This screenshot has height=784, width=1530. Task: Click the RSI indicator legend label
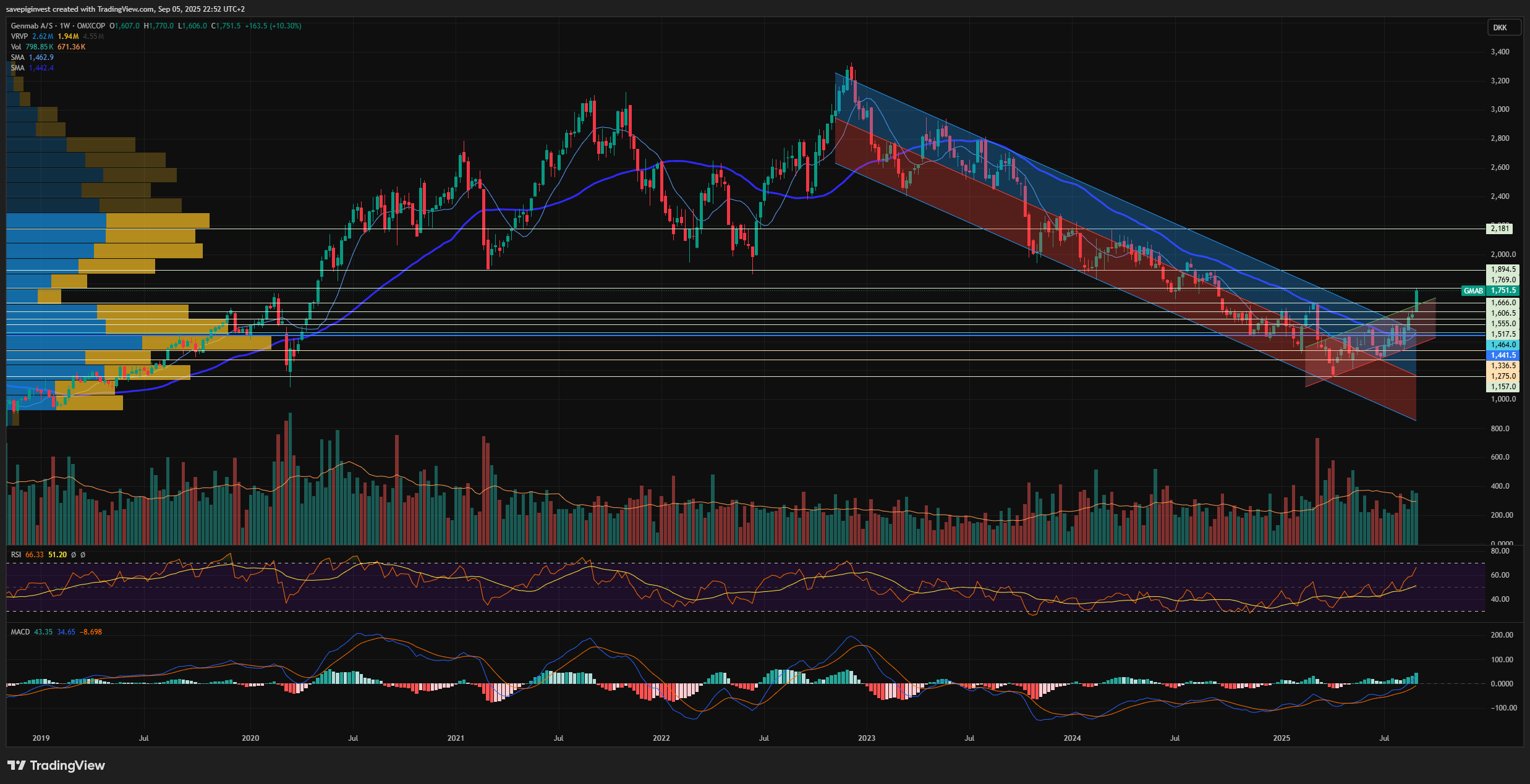(16, 555)
